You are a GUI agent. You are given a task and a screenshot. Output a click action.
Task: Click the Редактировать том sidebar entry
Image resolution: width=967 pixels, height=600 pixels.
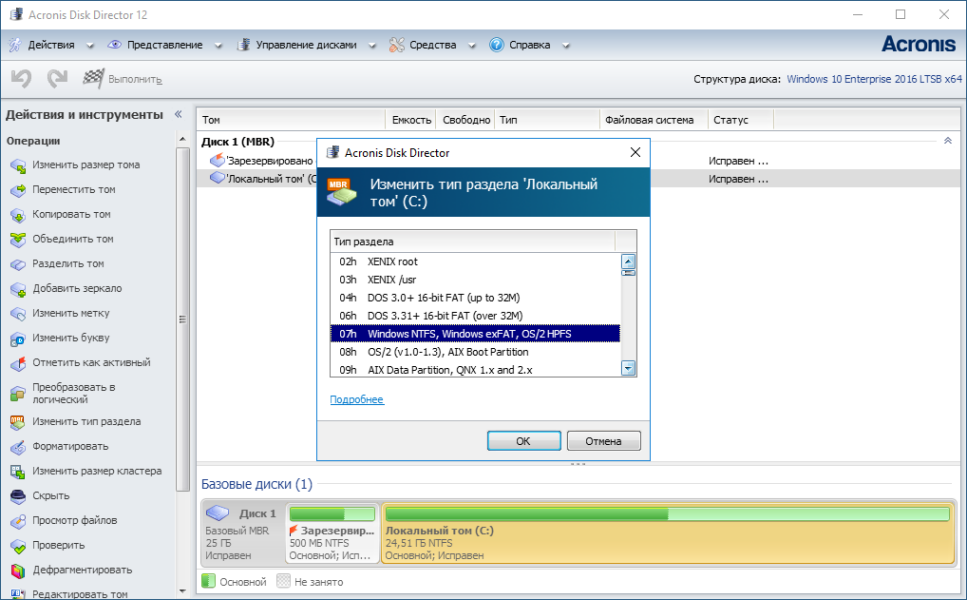[80, 594]
